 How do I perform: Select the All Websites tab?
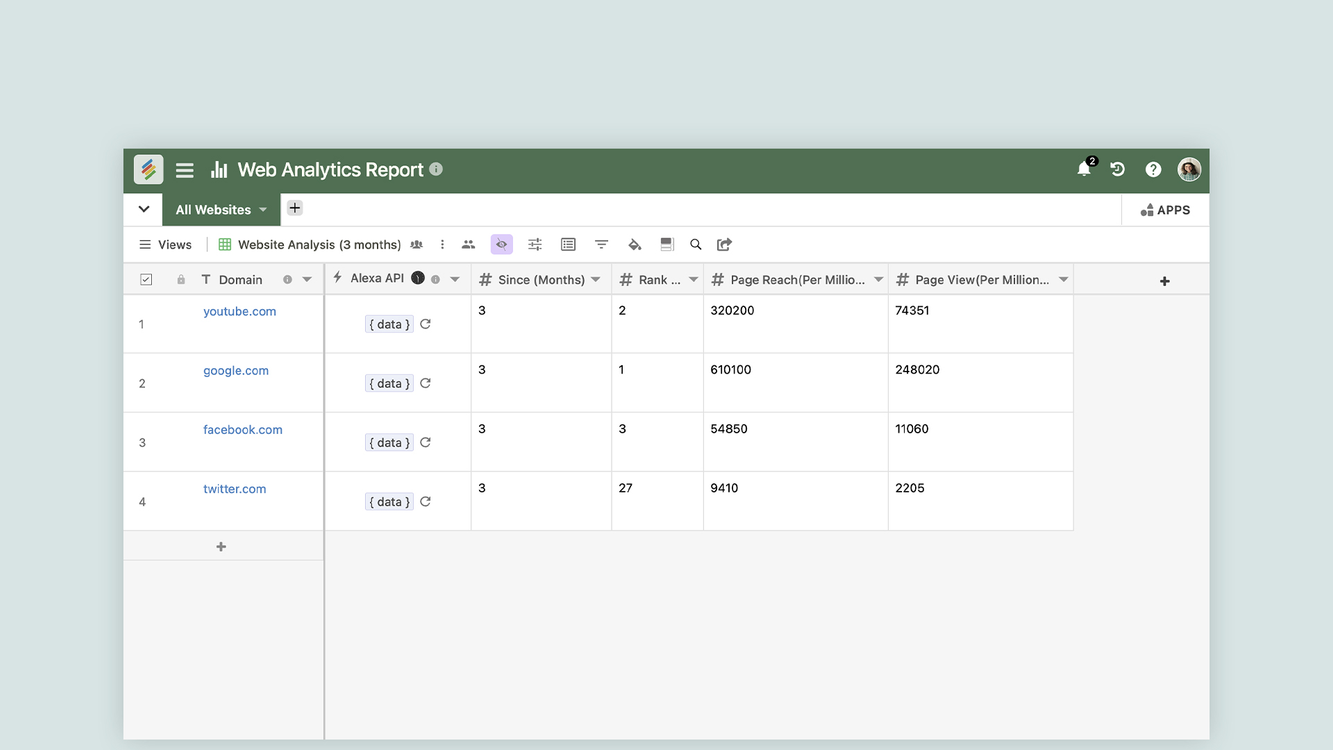coord(221,210)
